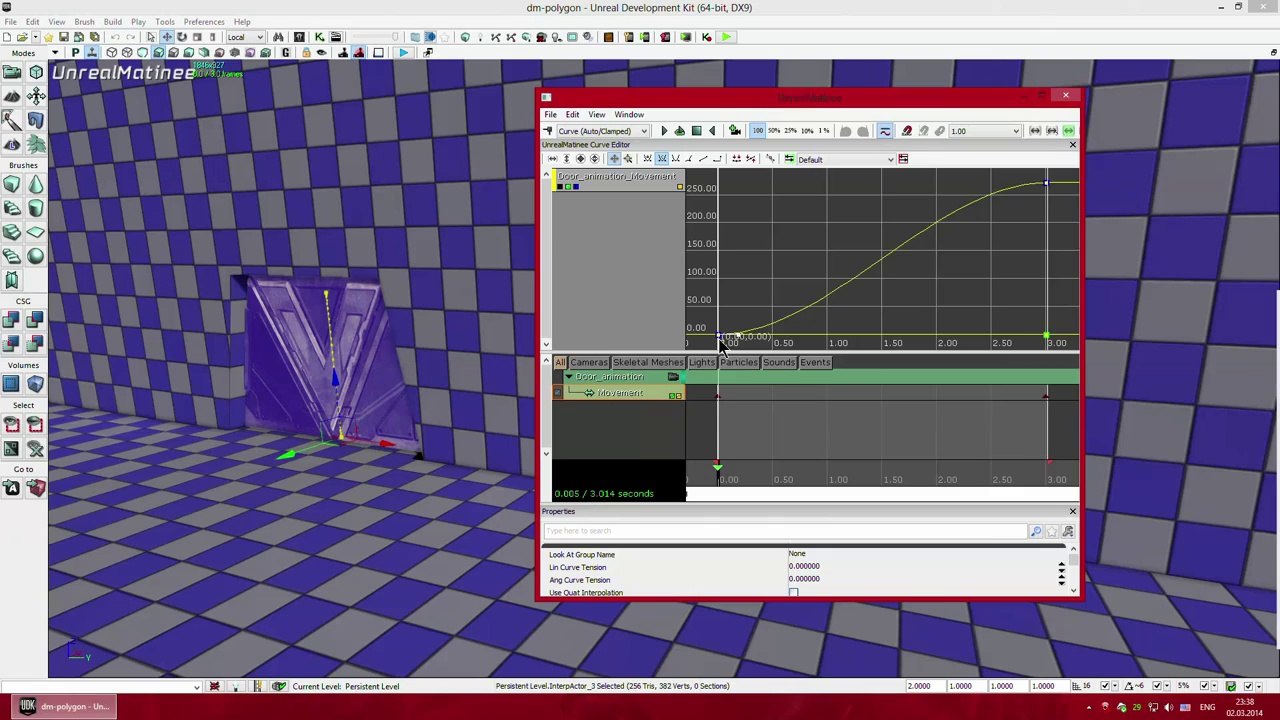Click the green color swatch under Door_animation_Movement

coord(568,187)
